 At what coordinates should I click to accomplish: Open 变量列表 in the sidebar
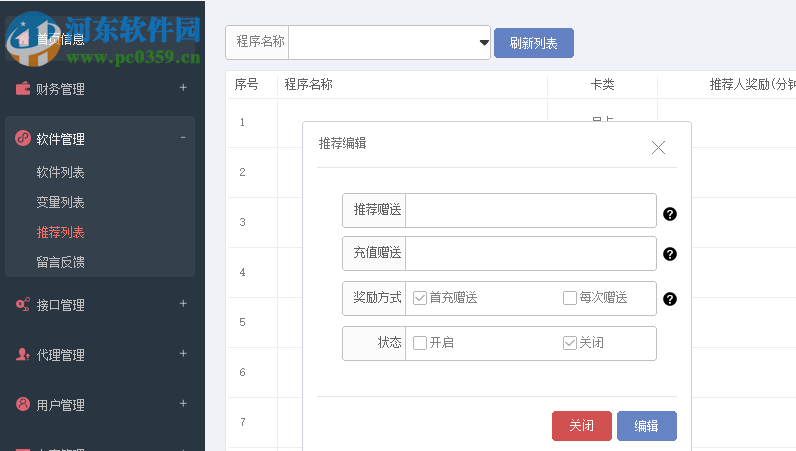pos(60,202)
